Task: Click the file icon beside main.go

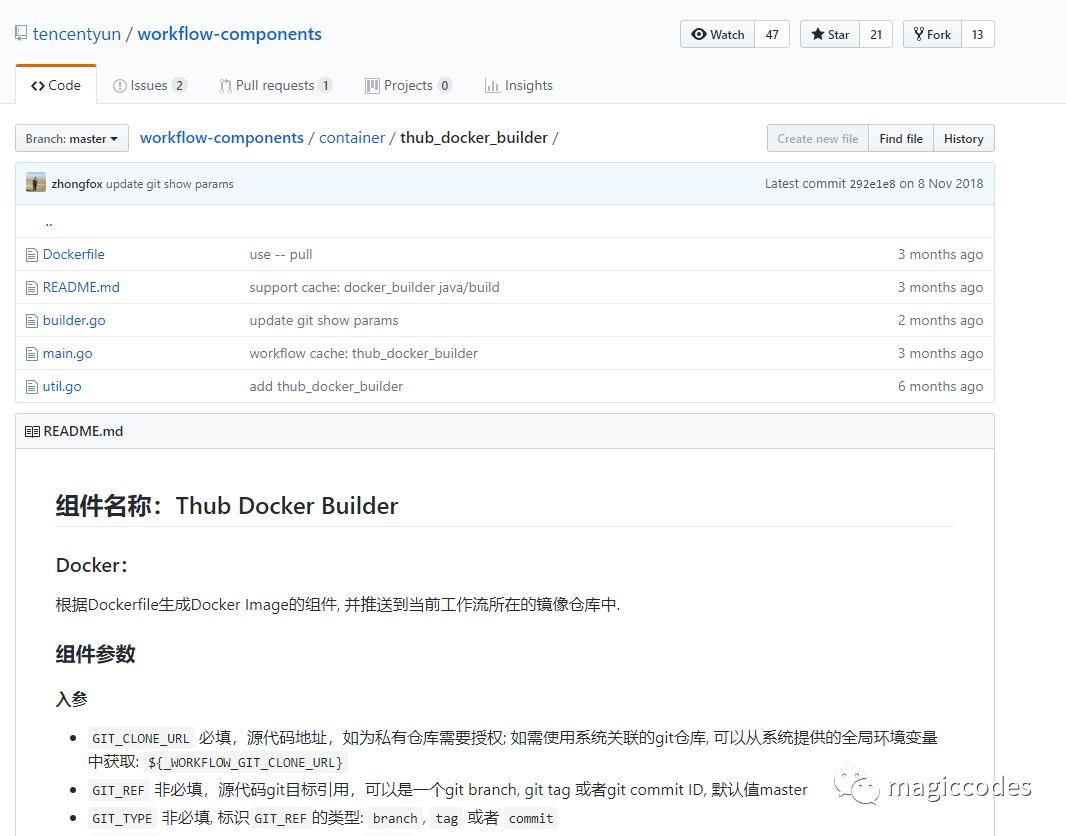Action: 31,354
